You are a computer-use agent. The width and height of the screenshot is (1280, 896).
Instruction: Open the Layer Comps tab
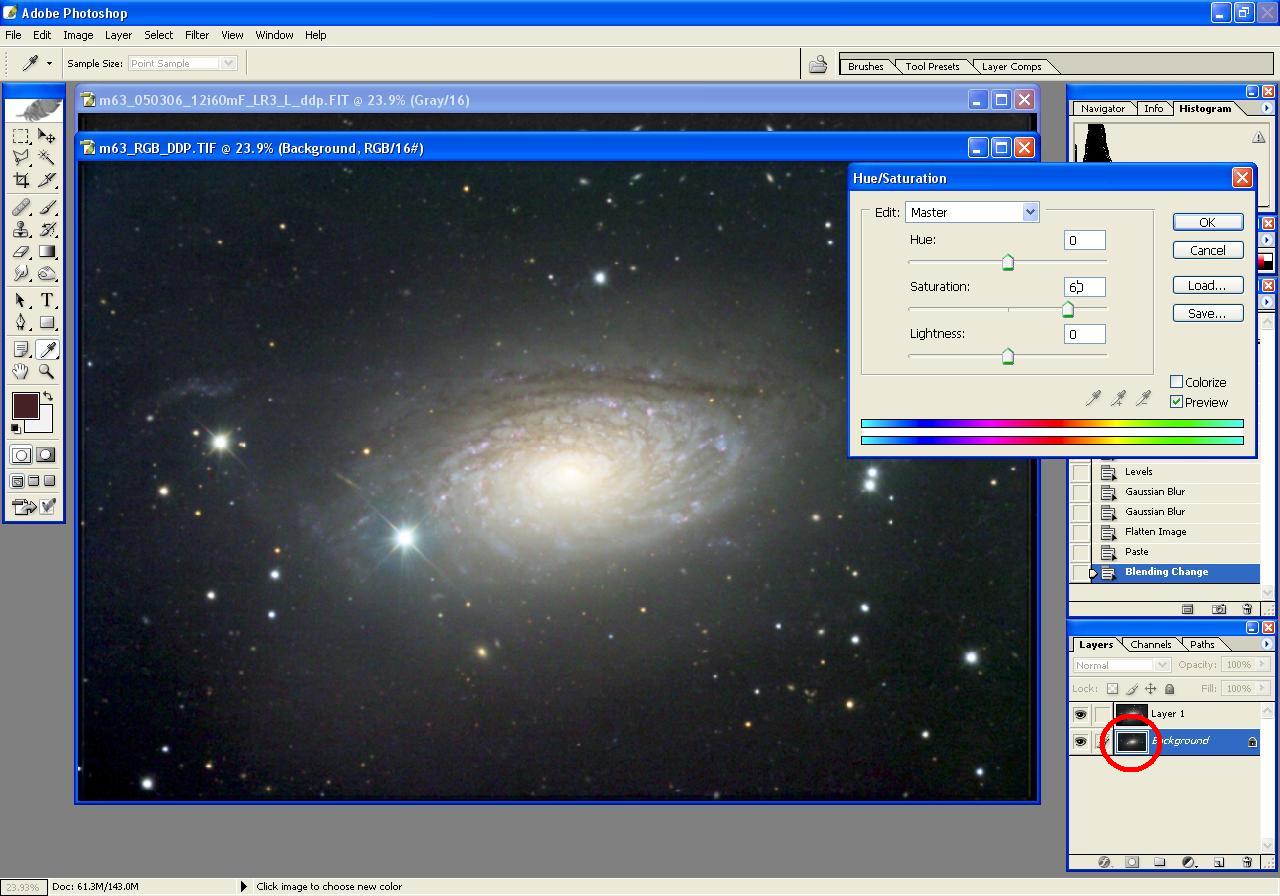click(1011, 66)
